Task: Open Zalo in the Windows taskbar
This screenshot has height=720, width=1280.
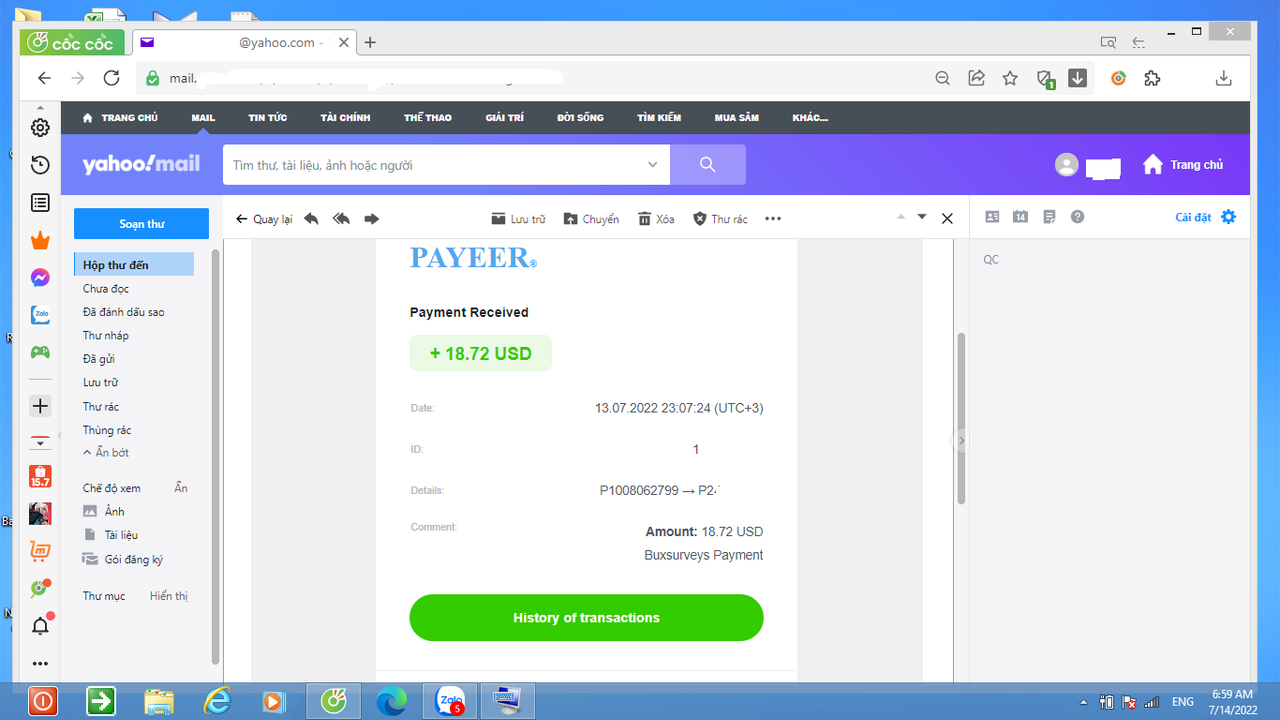Action: coord(451,702)
